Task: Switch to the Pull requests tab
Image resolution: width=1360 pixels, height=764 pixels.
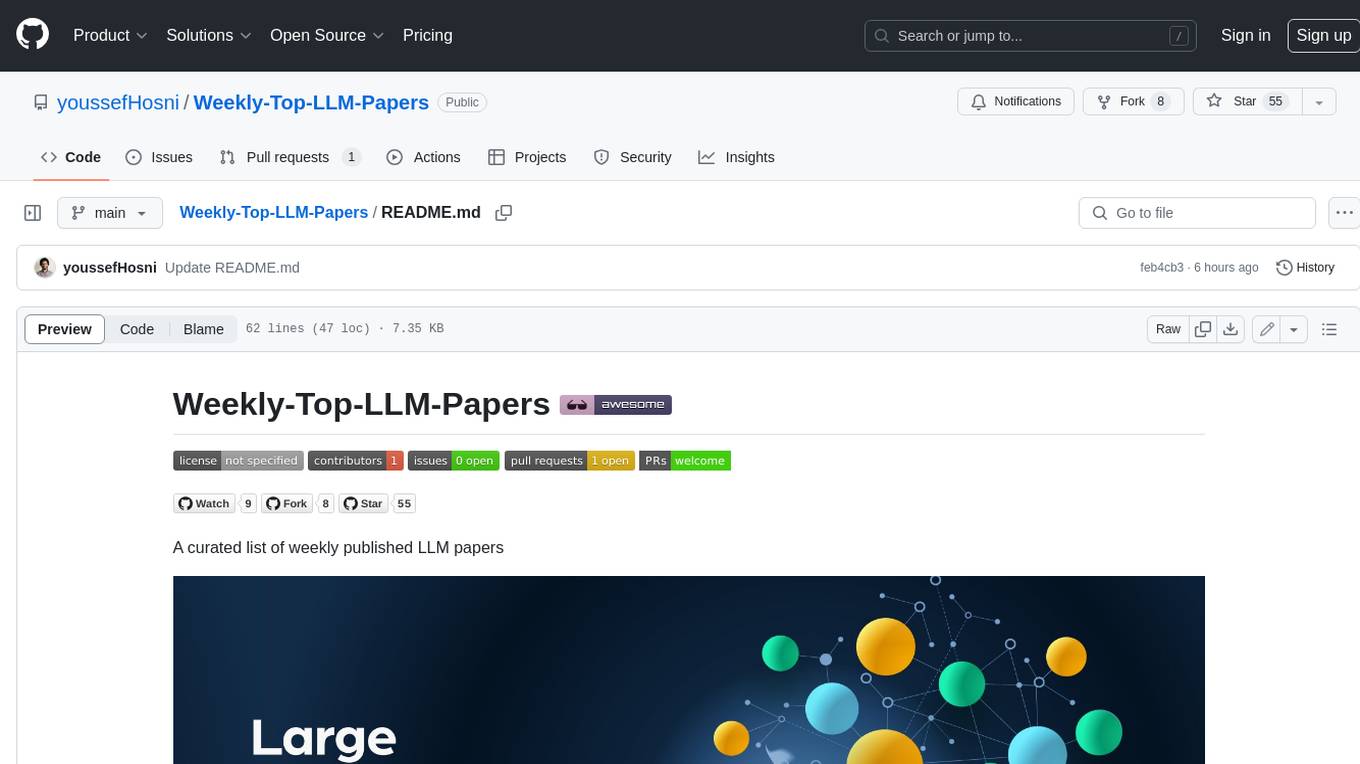Action: [x=290, y=157]
